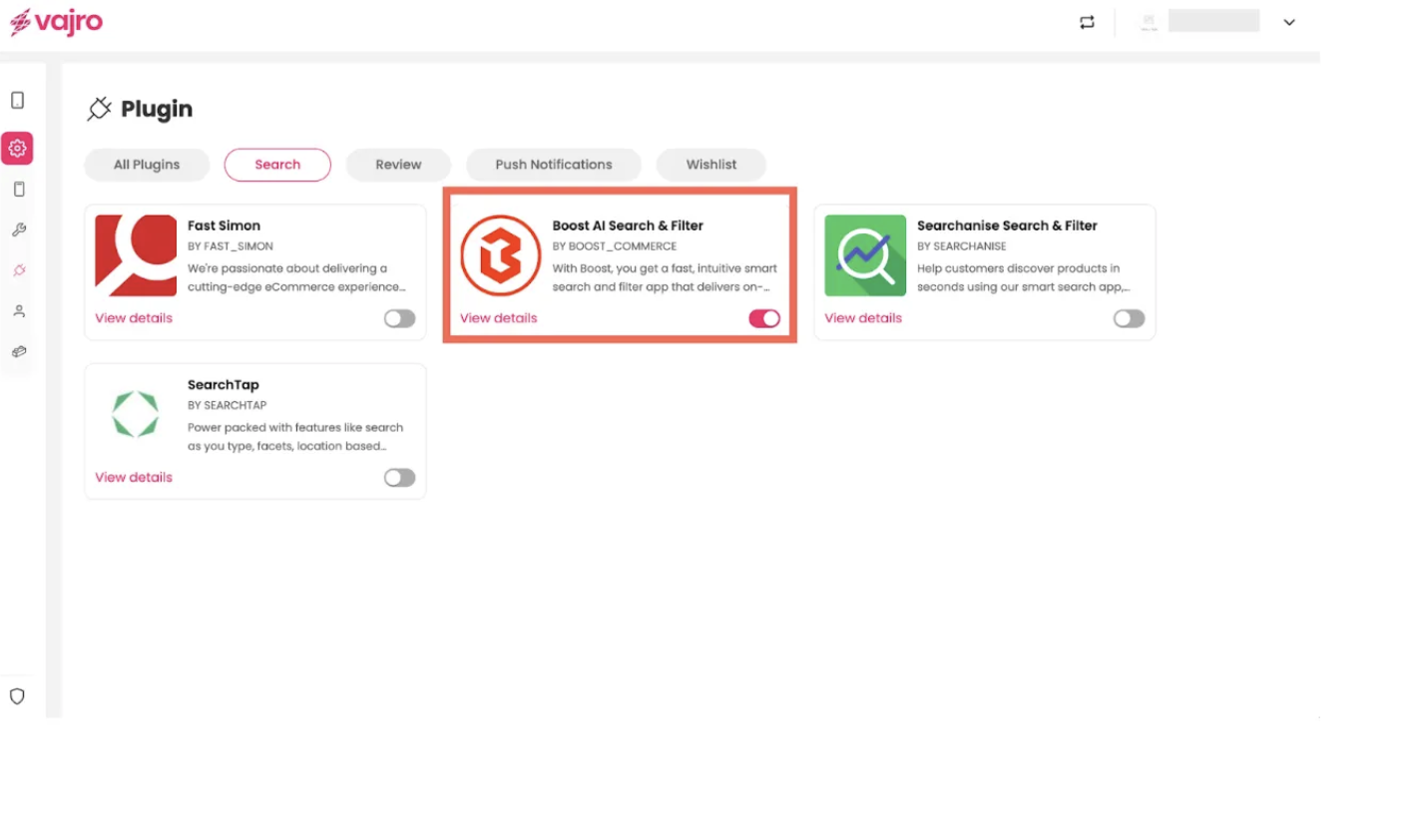Open the mobile device icon in sidebar

pos(18,101)
